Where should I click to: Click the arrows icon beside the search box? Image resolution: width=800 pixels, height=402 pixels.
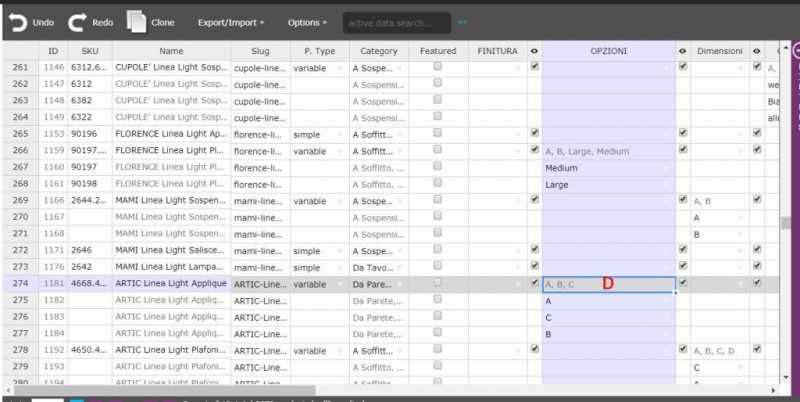point(462,21)
